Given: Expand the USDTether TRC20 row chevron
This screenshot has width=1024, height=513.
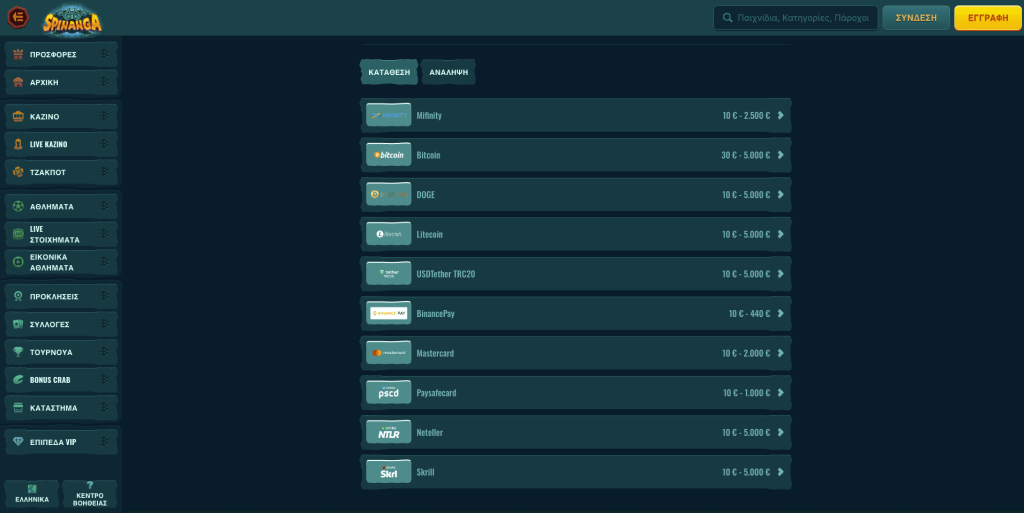Looking at the screenshot, I should click(780, 273).
